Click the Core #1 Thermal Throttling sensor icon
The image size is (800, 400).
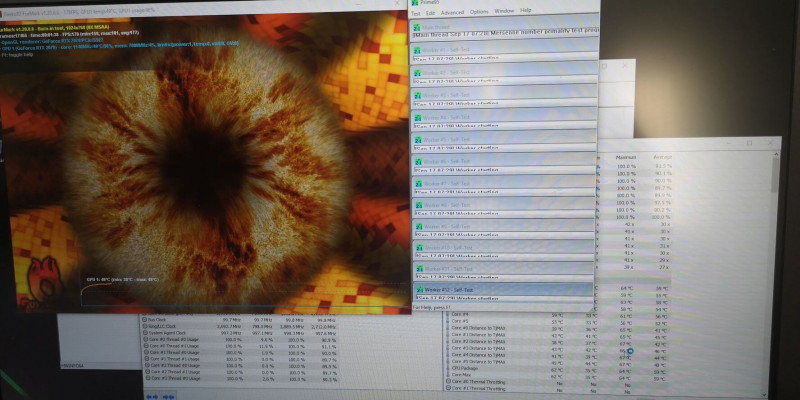448,389
